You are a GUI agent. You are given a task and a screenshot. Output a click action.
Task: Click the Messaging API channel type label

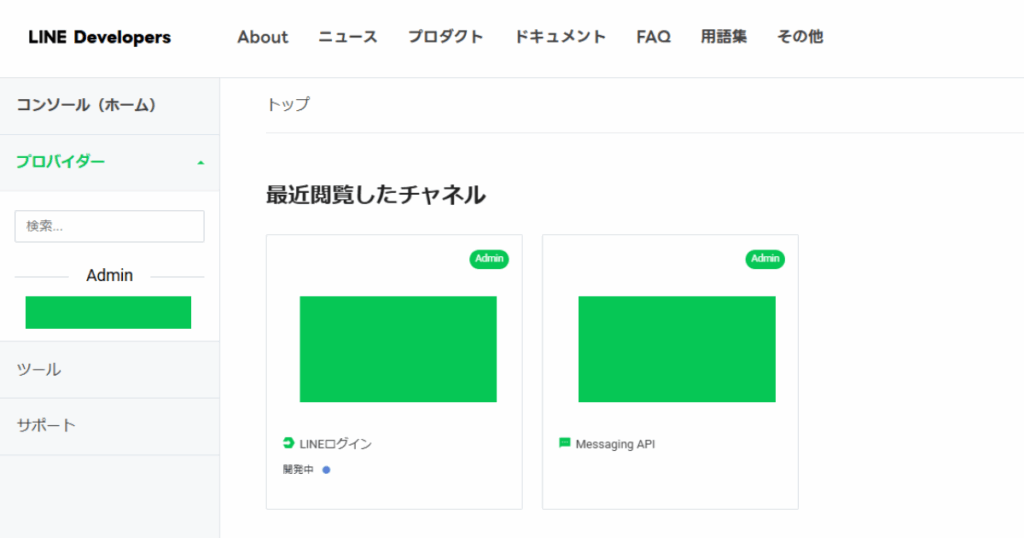615,445
